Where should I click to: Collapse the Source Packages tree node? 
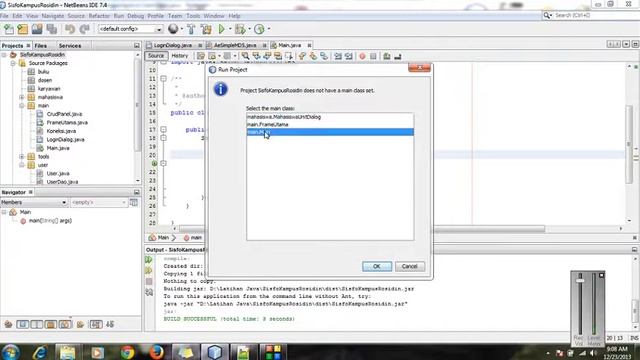(13, 63)
